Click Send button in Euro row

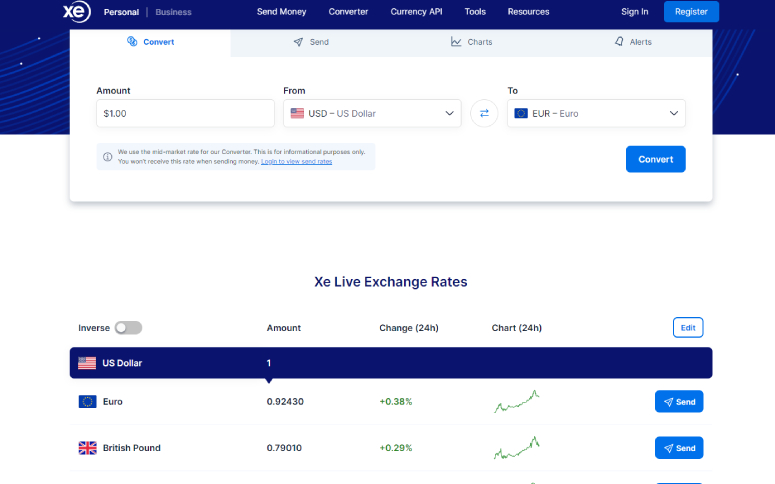[679, 401]
